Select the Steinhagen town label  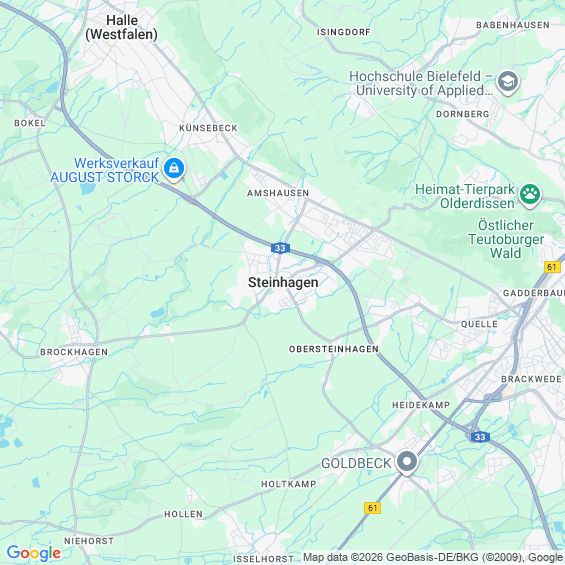coord(283,282)
